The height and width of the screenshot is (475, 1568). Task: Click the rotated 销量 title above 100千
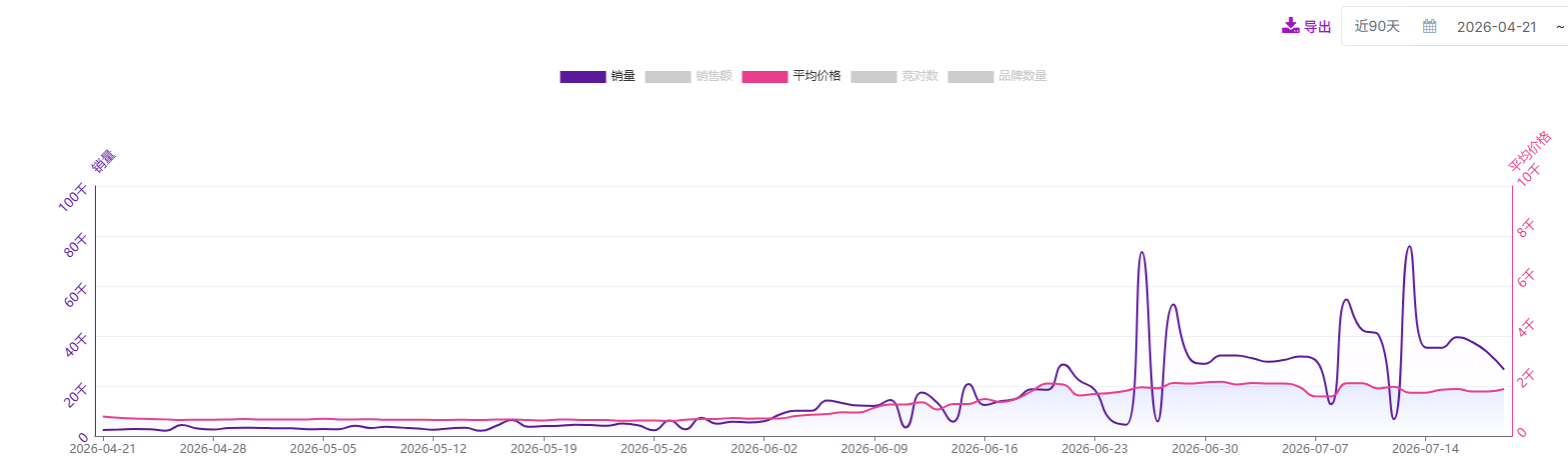[x=104, y=161]
